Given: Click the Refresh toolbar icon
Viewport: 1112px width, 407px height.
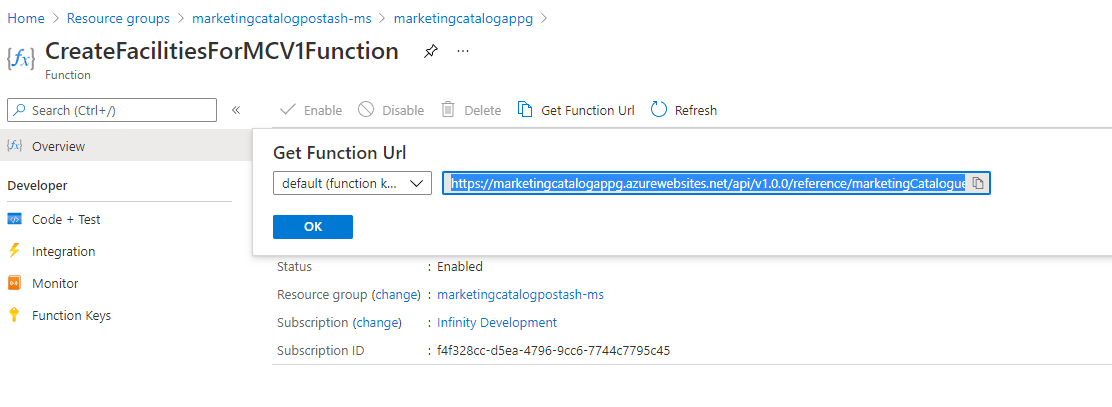Looking at the screenshot, I should click(x=659, y=110).
